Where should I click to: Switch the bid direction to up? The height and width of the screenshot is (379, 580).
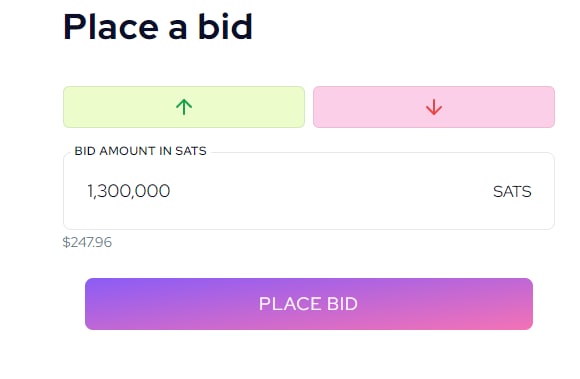(x=184, y=107)
